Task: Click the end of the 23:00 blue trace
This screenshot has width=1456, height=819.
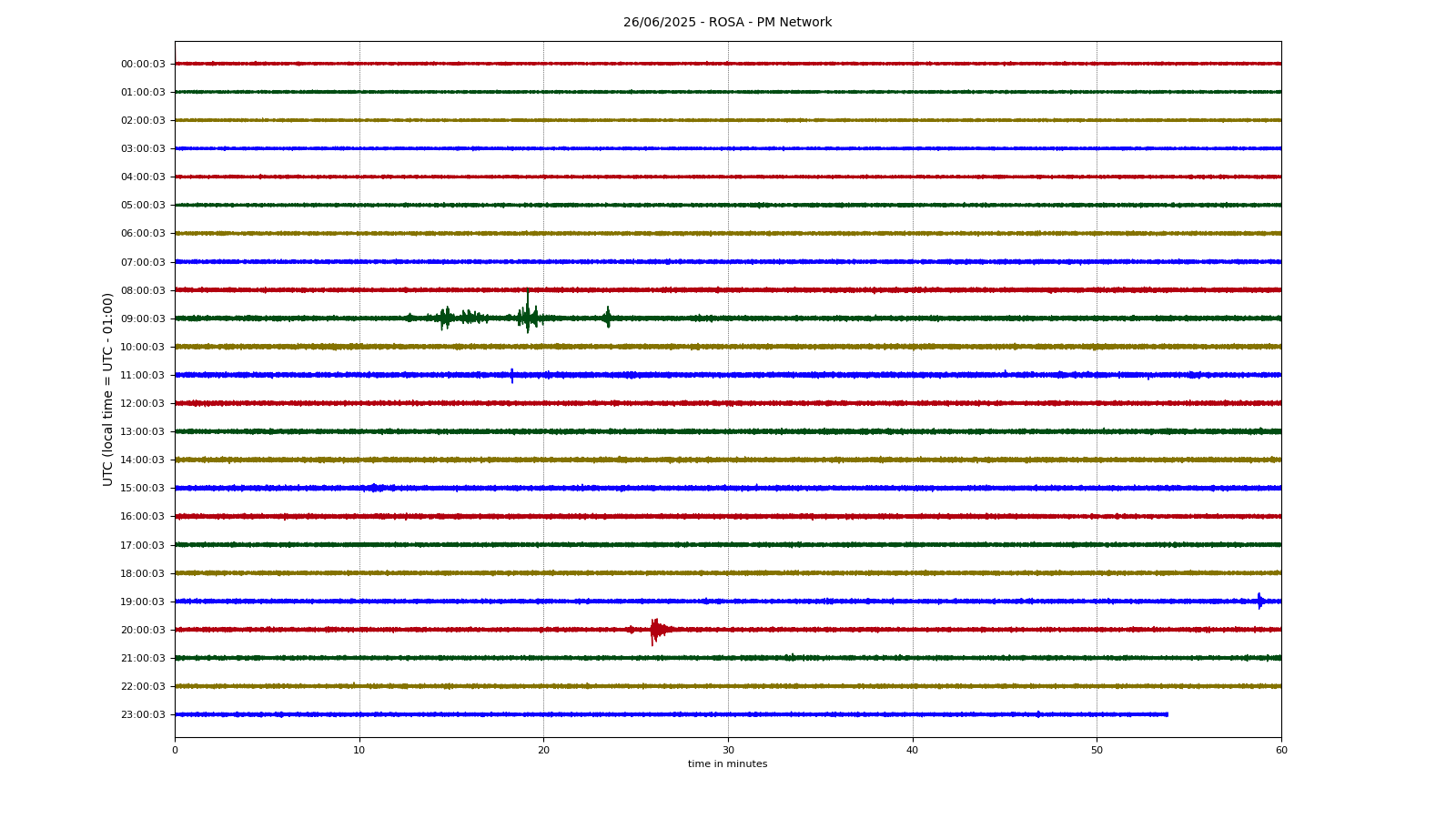Action: click(x=1167, y=714)
